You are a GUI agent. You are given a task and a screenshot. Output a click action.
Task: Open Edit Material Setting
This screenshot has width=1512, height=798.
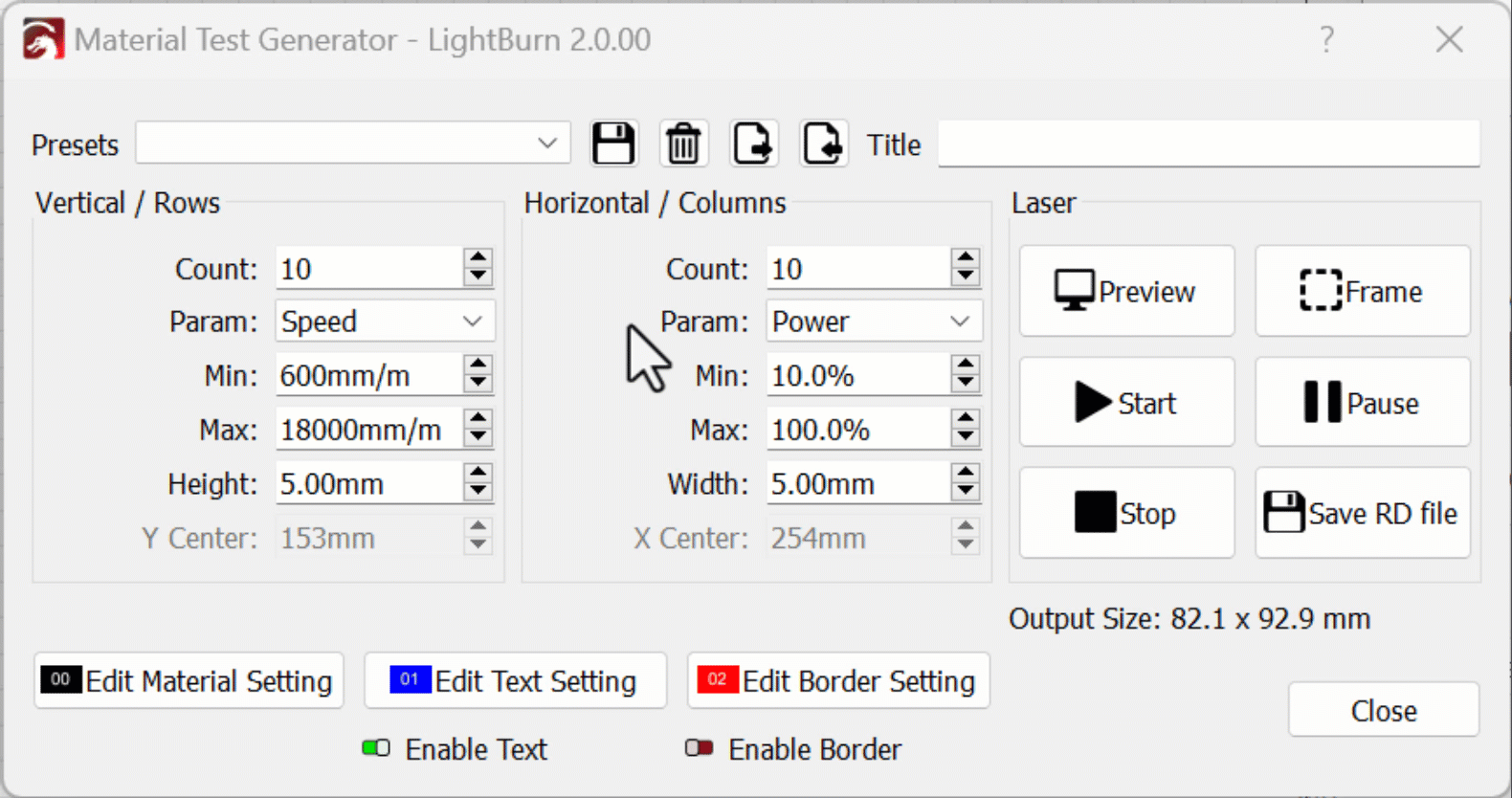[189, 681]
